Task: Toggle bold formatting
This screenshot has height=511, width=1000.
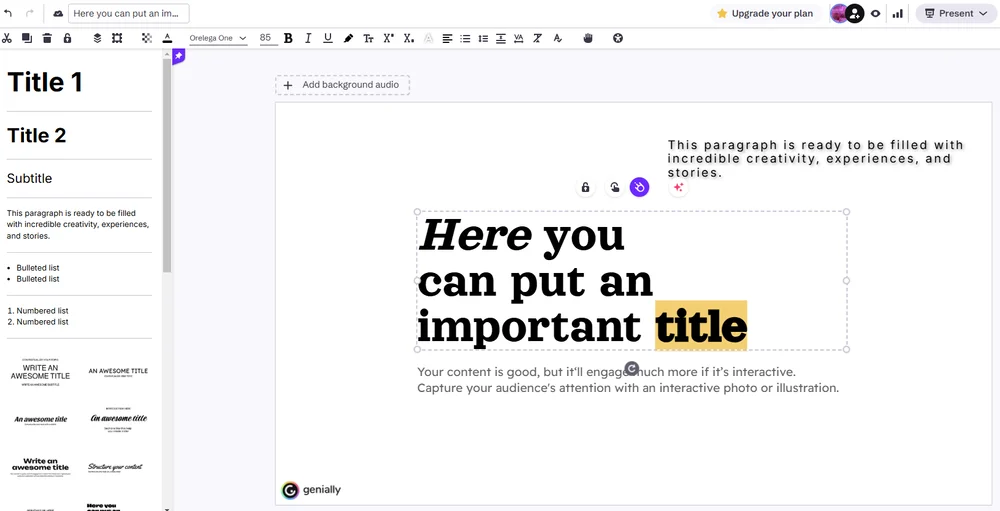Action: 288,38
